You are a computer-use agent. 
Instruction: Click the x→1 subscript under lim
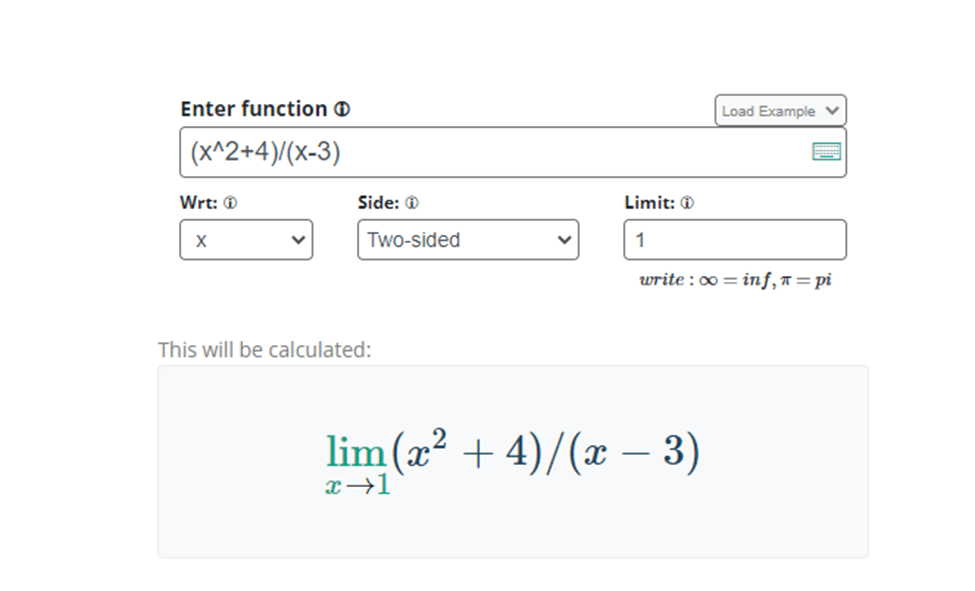(358, 485)
